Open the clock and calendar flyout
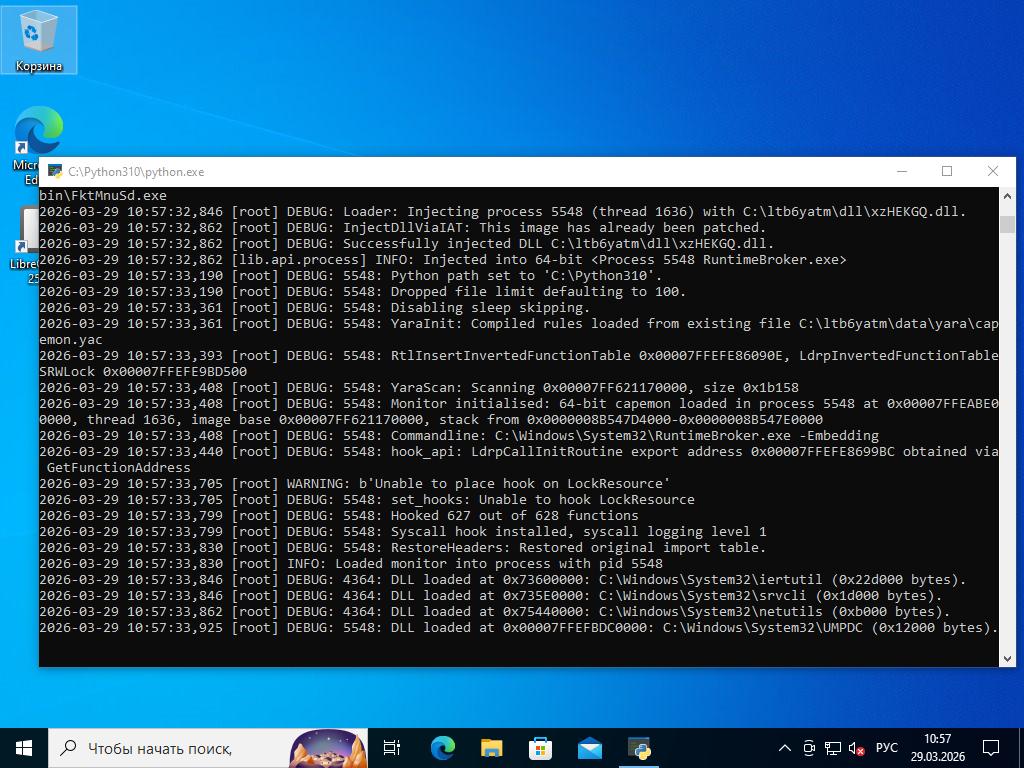Viewport: 1024px width, 768px height. [x=937, y=747]
